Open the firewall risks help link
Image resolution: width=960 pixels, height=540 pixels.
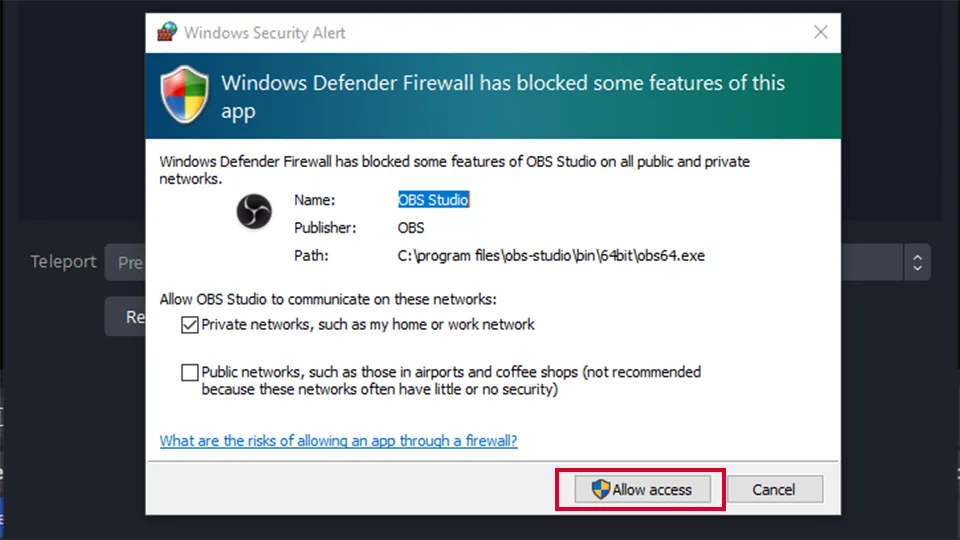point(339,441)
